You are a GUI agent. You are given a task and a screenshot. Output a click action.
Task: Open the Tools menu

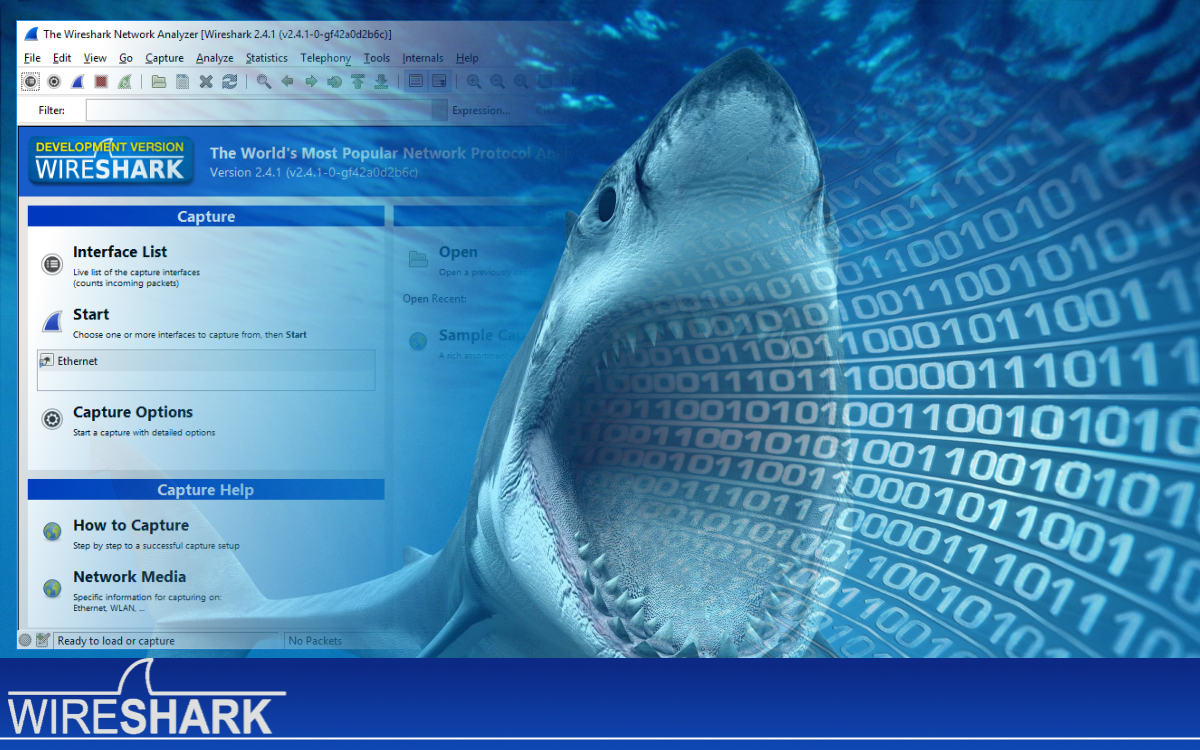click(377, 58)
